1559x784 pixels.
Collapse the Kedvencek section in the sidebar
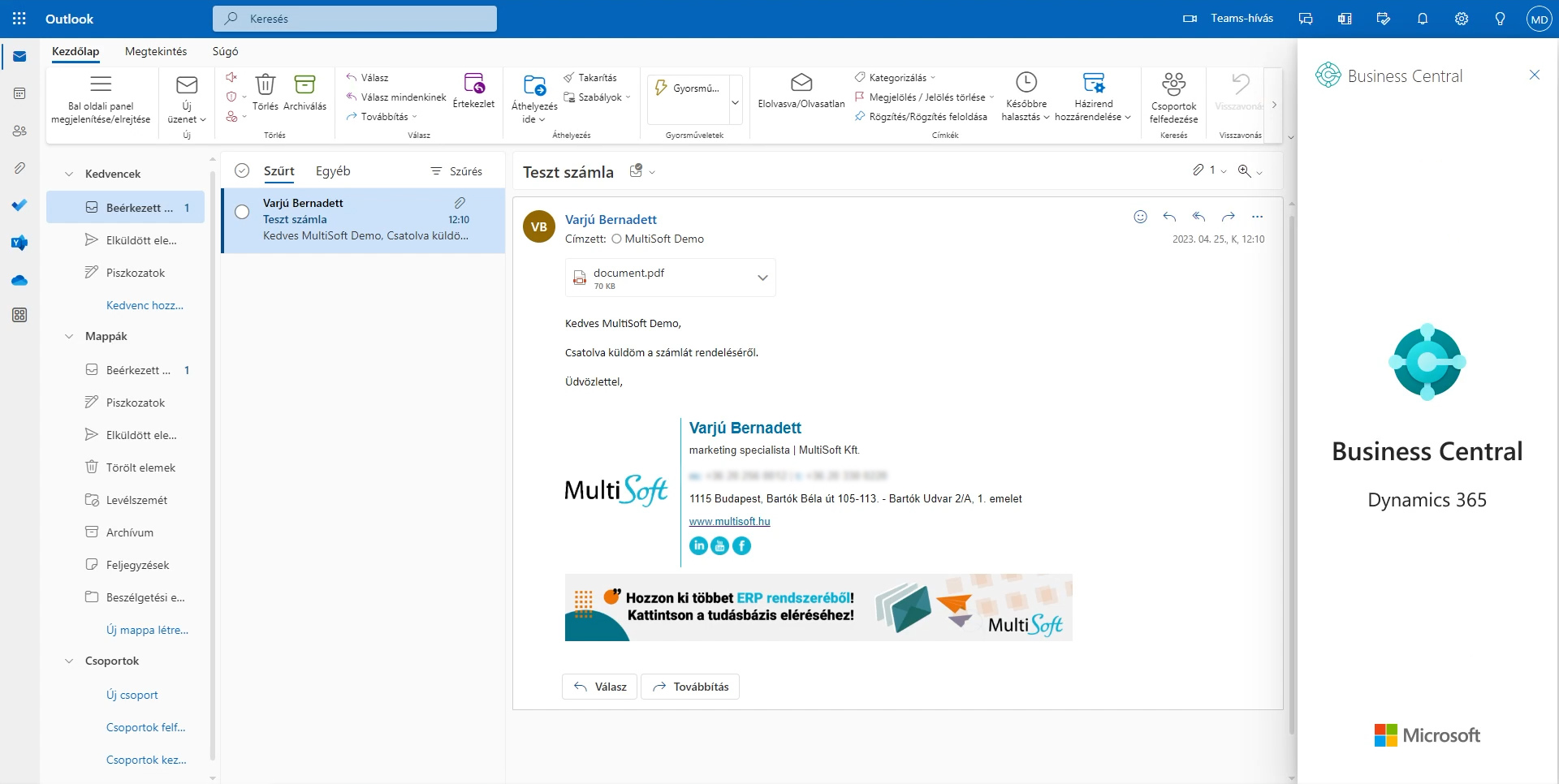68,174
